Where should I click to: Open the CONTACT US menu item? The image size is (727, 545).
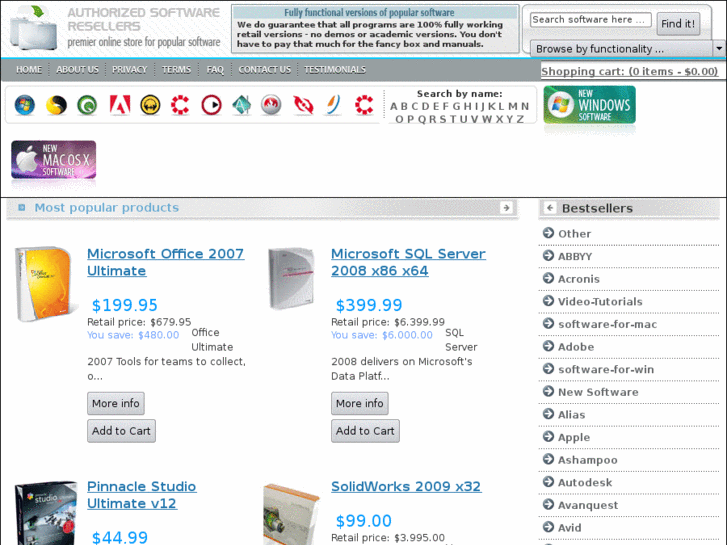(x=265, y=70)
